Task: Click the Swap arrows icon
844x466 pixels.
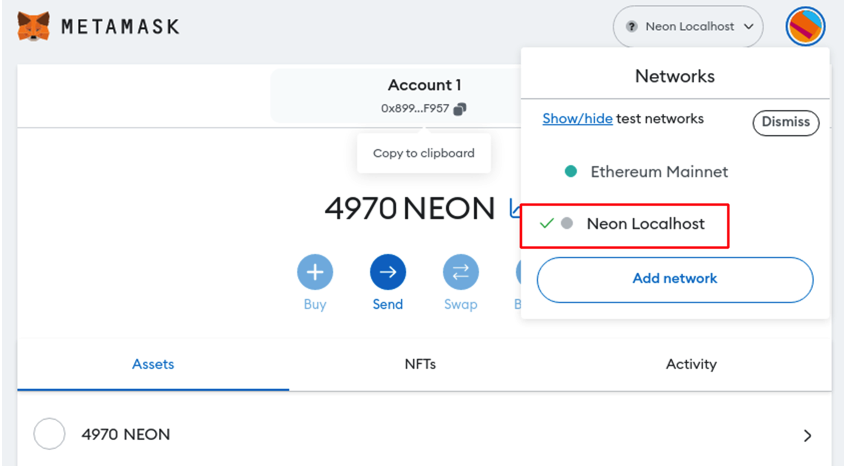Action: coord(461,272)
